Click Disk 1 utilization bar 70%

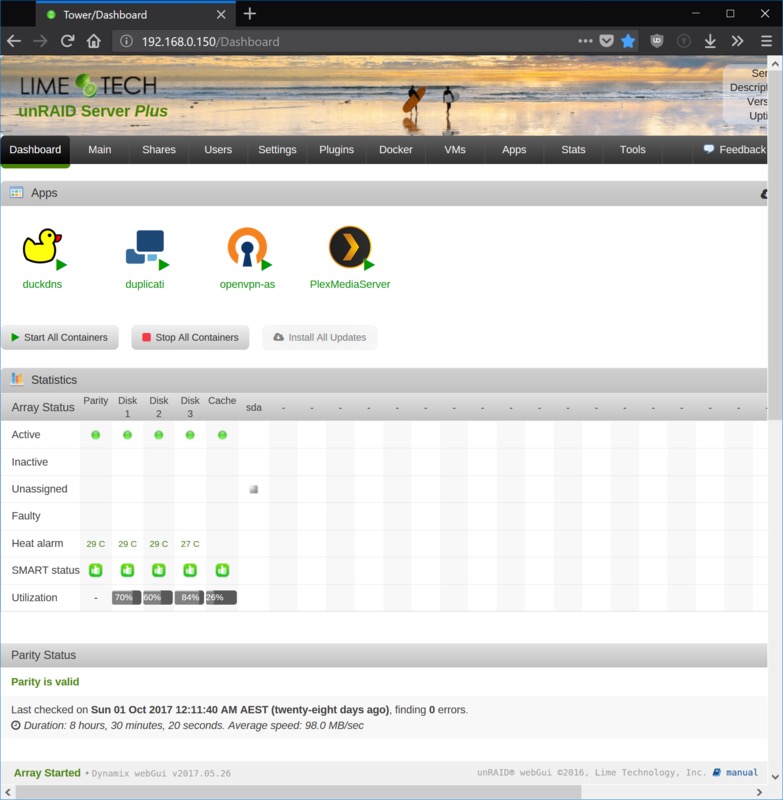[x=127, y=597]
